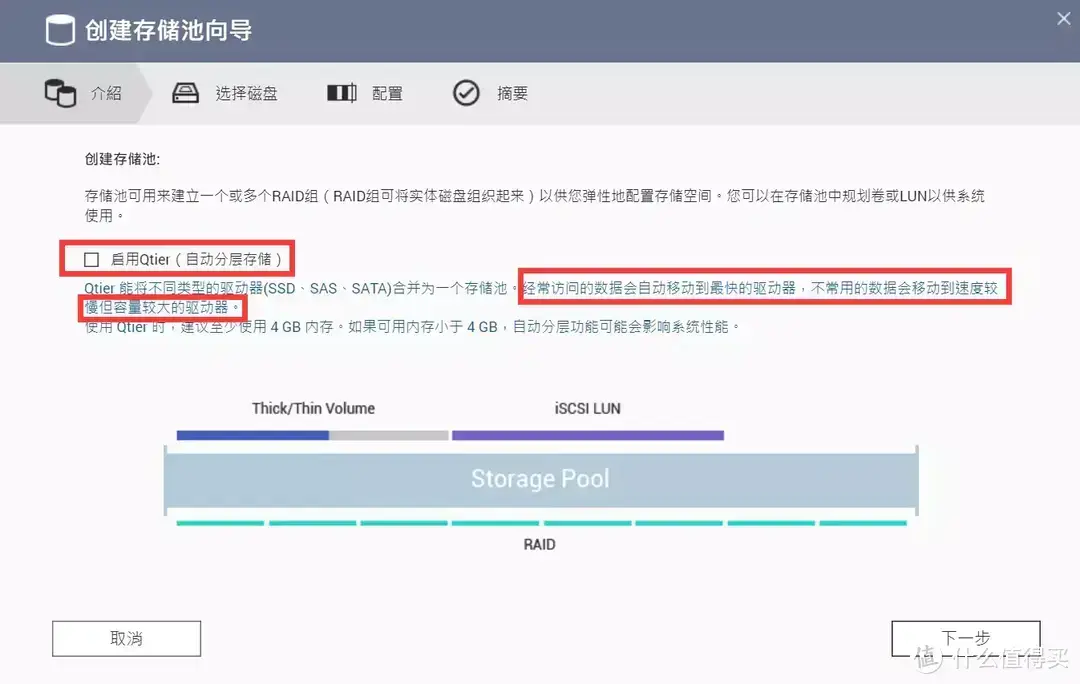
Task: Click the 下一步 button
Action: click(966, 638)
